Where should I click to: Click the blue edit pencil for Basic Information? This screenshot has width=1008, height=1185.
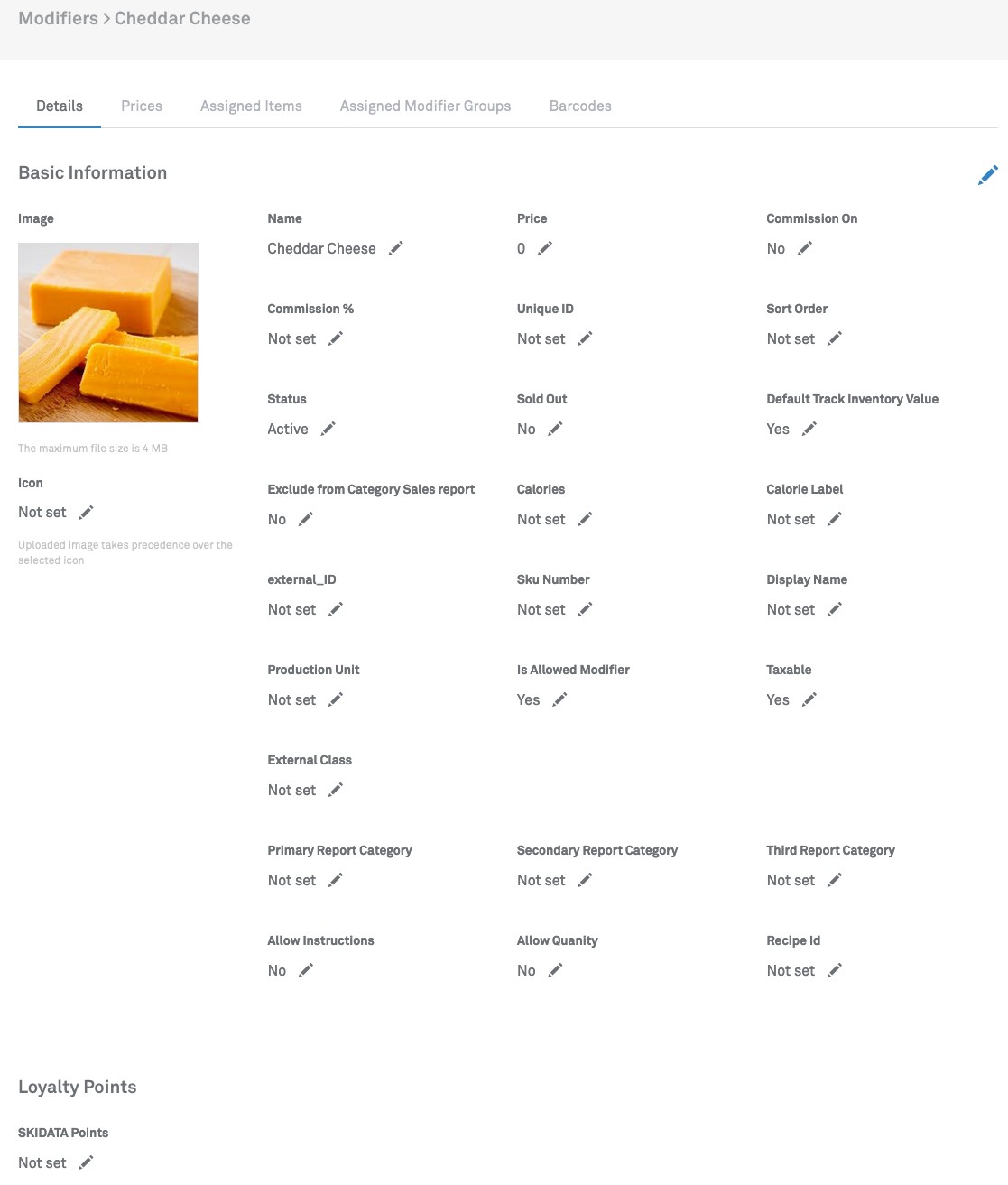coord(988,175)
